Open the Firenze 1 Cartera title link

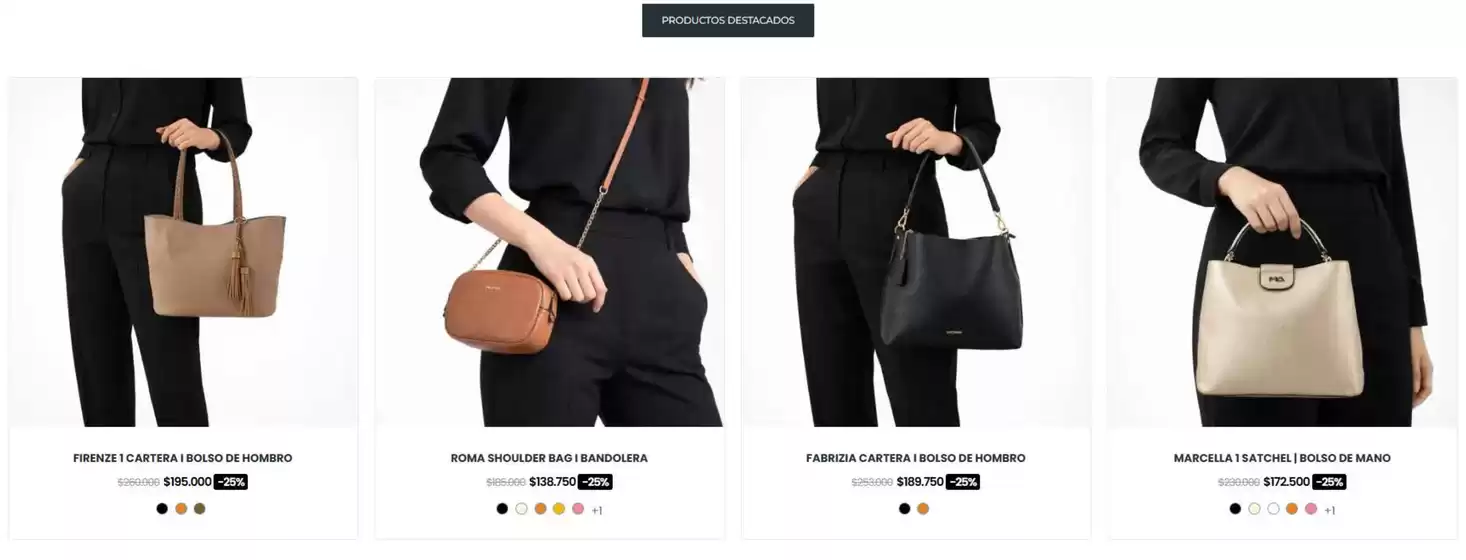pyautogui.click(x=183, y=458)
